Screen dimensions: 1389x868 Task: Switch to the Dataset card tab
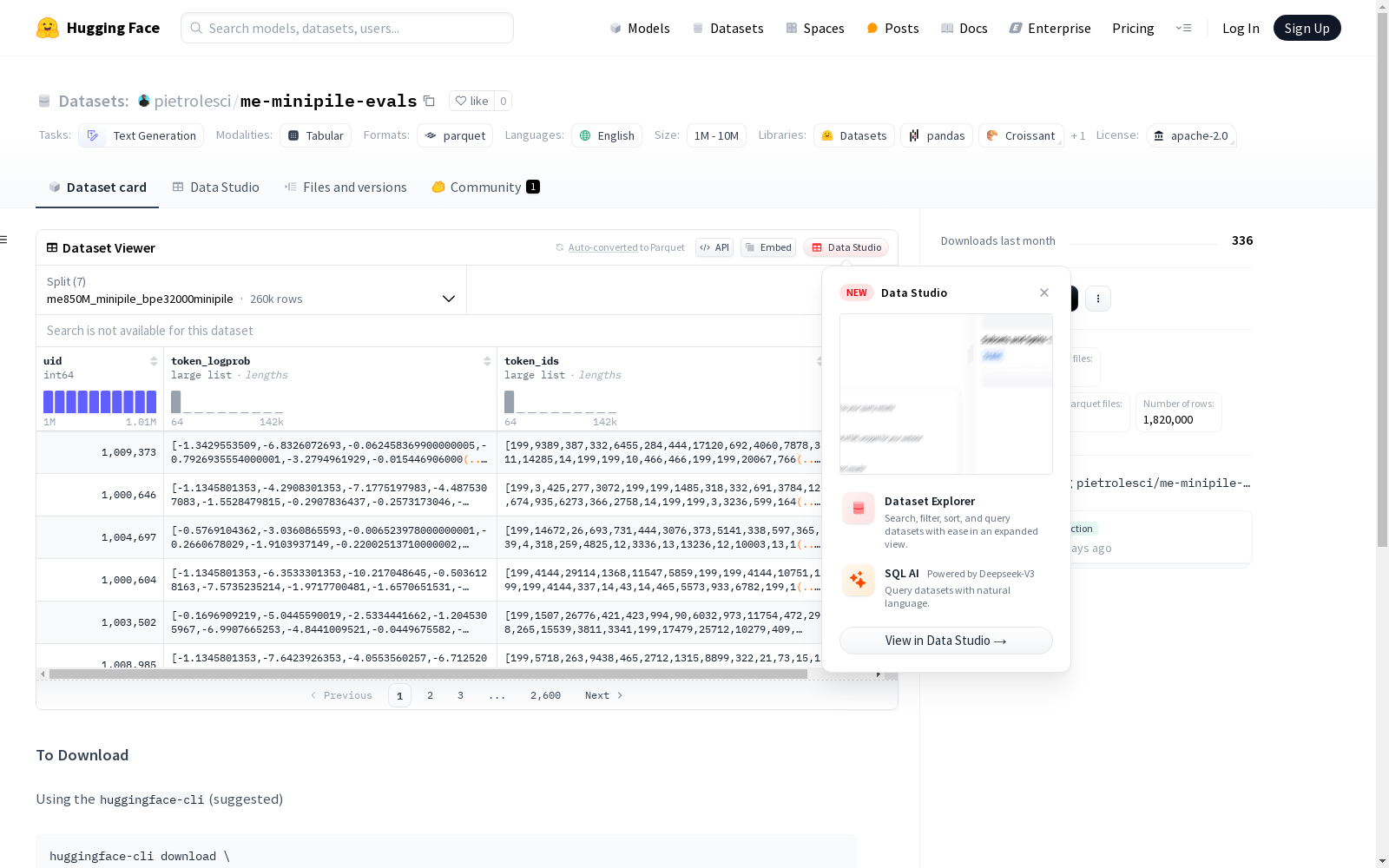[97, 187]
